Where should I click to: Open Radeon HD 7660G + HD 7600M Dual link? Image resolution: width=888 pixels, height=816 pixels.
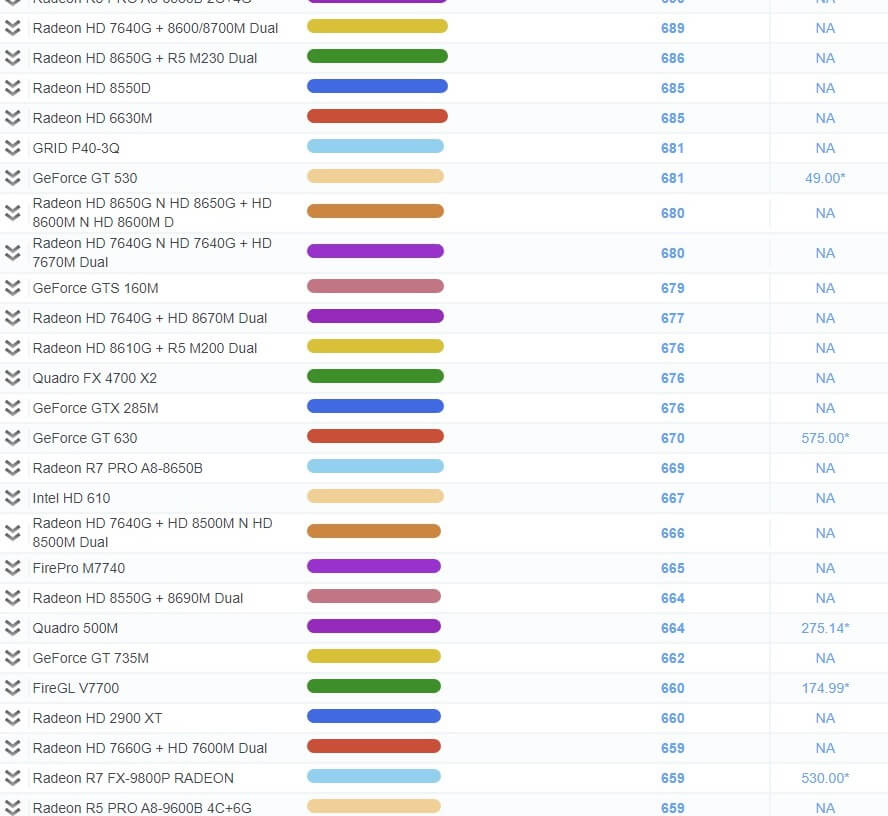150,749
